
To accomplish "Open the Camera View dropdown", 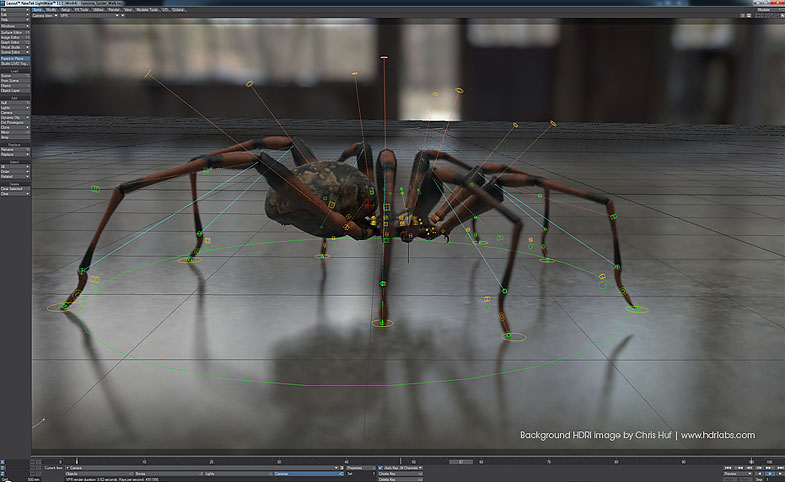I will pyautogui.click(x=45, y=17).
